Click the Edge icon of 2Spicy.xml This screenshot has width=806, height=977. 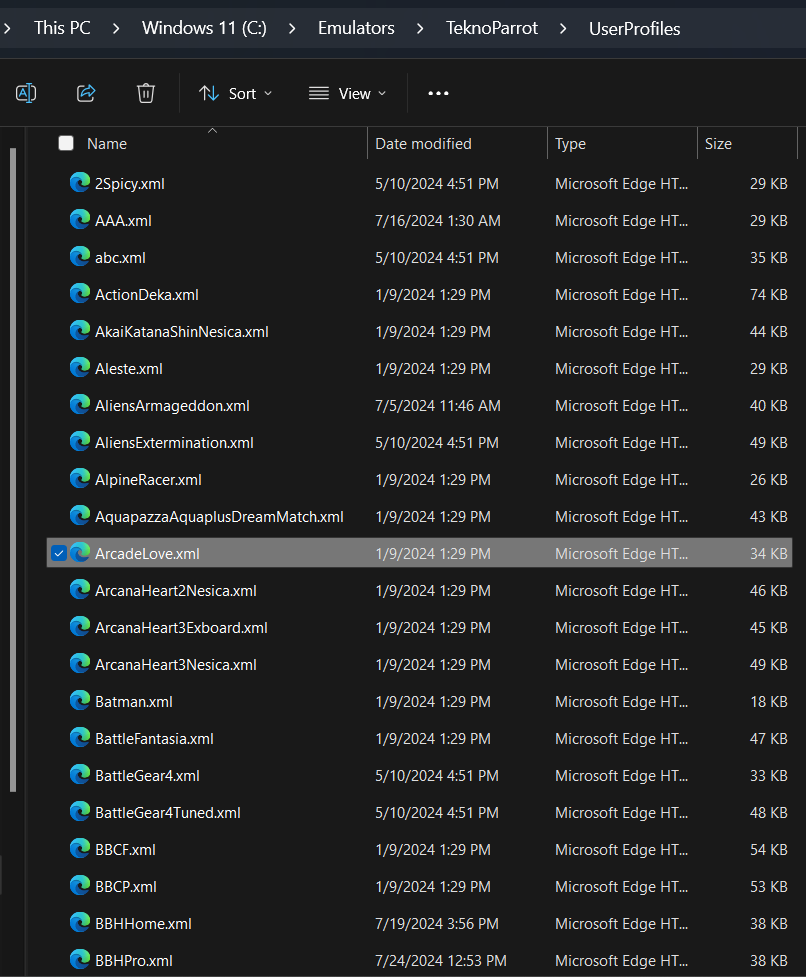tap(80, 183)
